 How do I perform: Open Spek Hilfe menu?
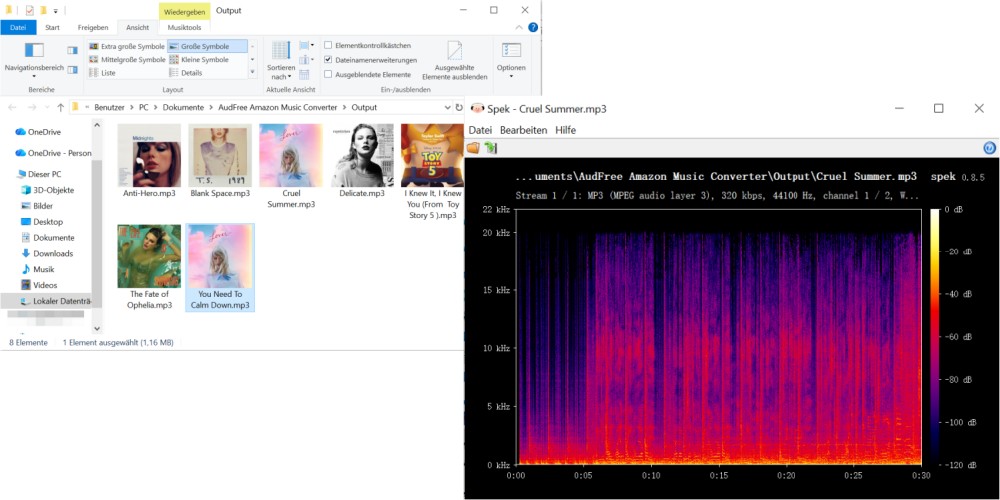click(x=566, y=130)
